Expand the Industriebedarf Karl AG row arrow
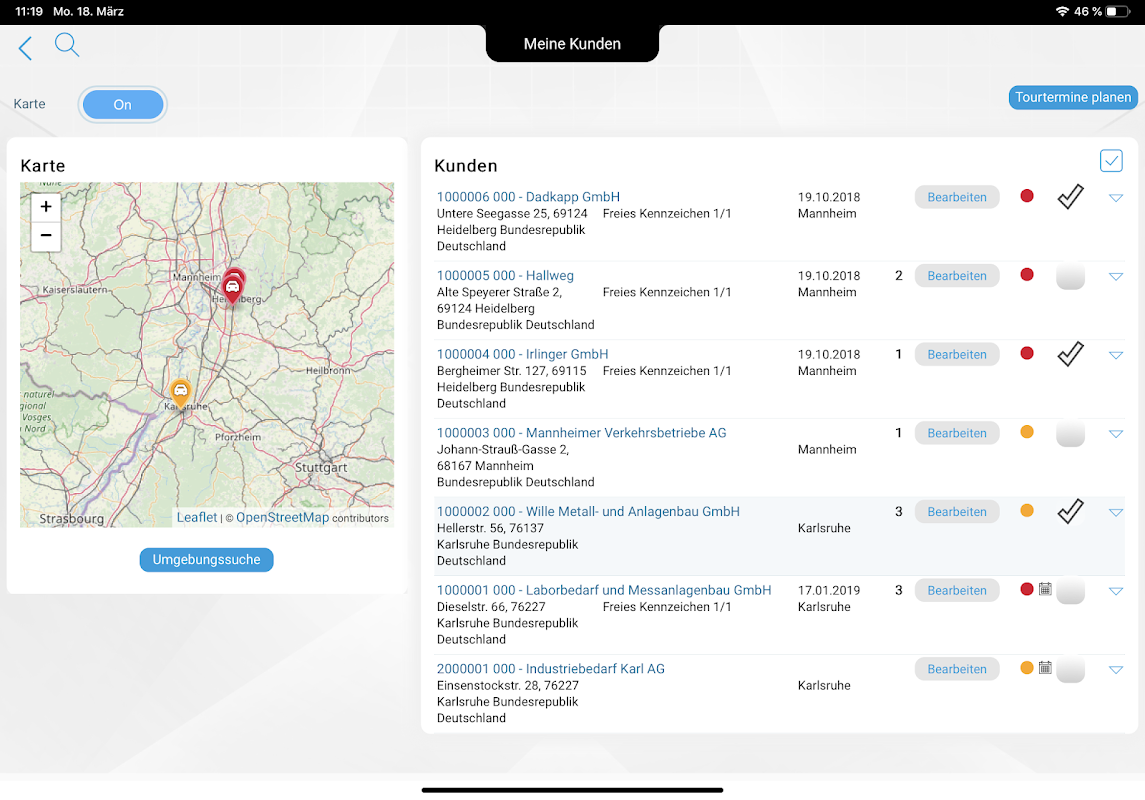This screenshot has height=800, width=1145. [1115, 670]
